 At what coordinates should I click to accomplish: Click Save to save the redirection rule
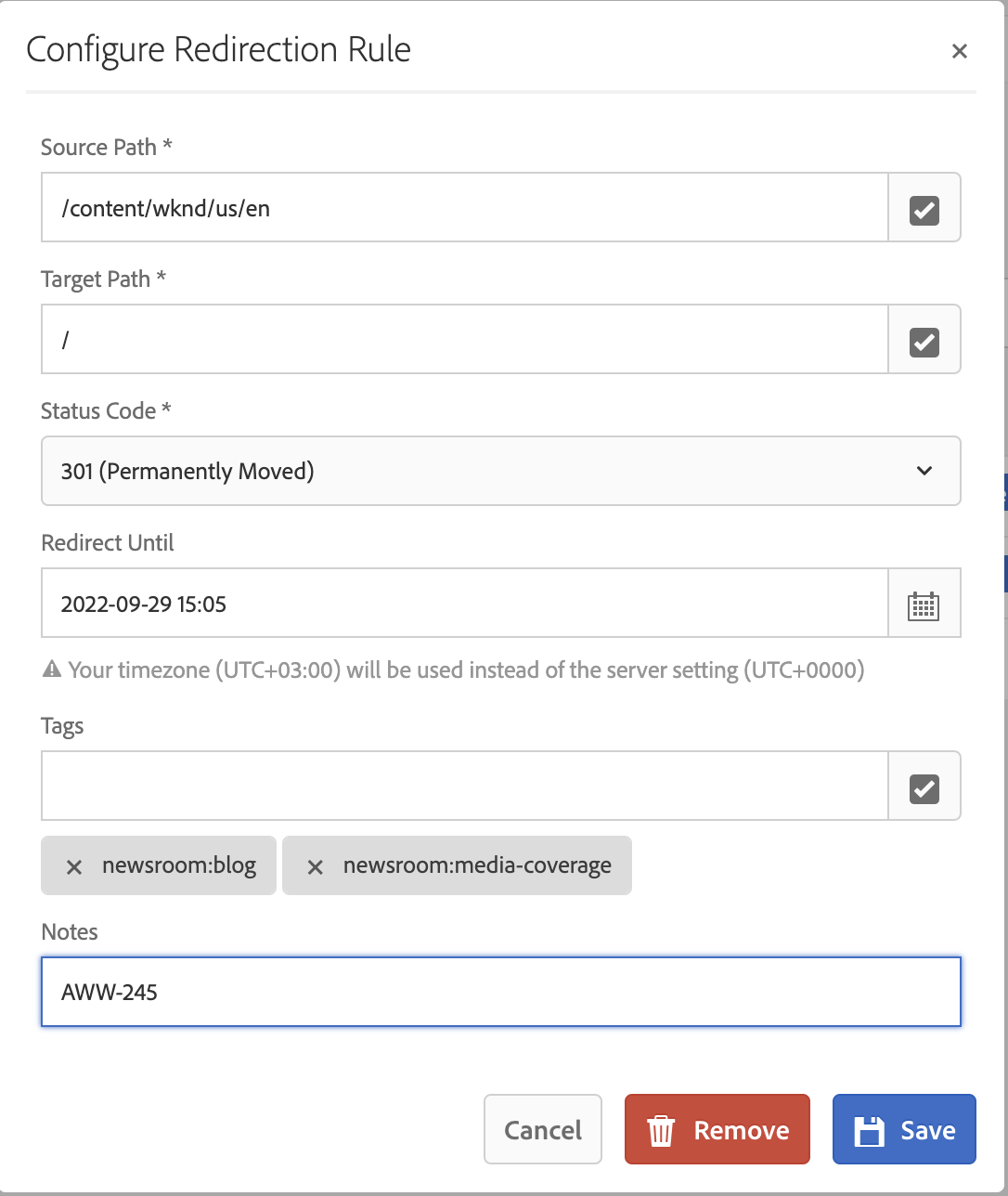point(904,1129)
